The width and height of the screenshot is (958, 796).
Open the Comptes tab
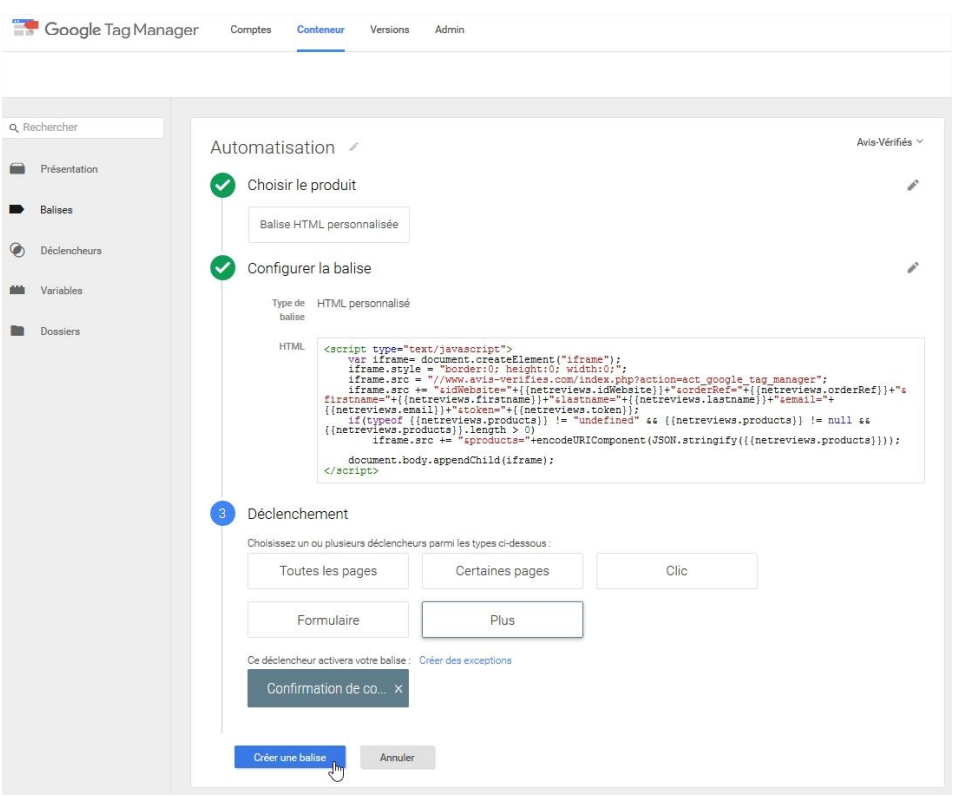pyautogui.click(x=250, y=30)
